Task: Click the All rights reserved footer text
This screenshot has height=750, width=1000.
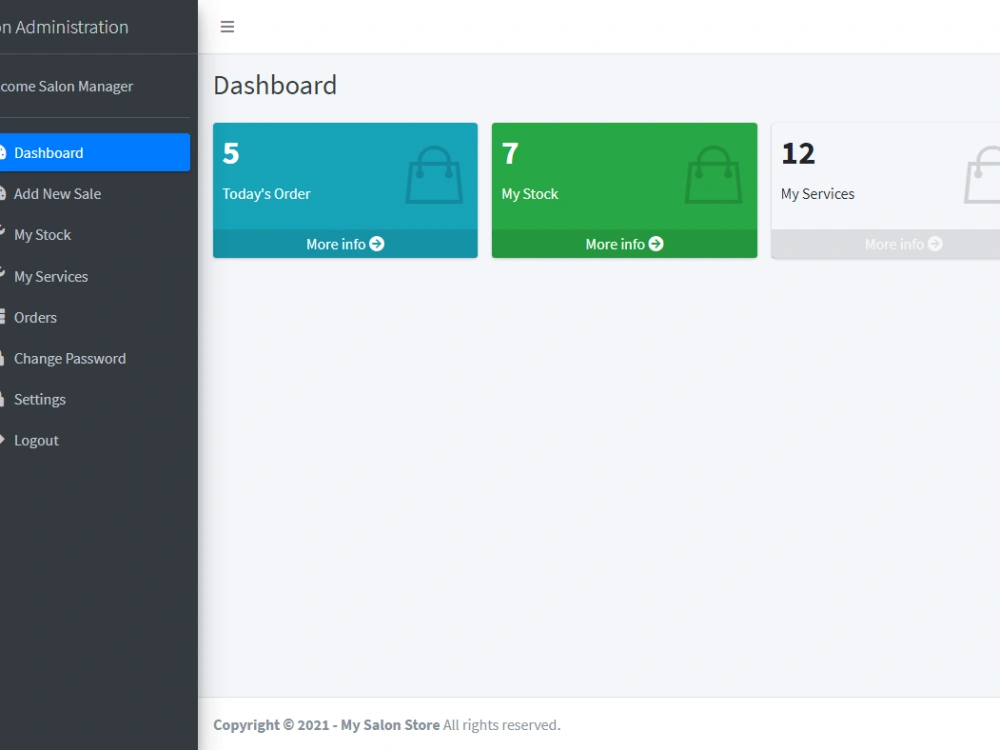Action: [502, 725]
